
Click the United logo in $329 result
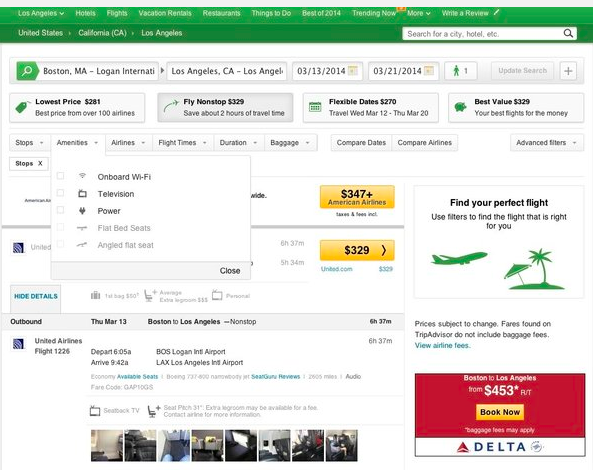(x=18, y=248)
